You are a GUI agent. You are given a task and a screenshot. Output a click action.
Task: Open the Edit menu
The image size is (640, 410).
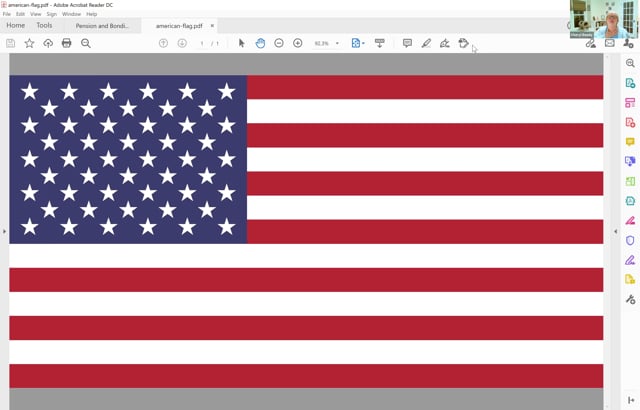[20, 14]
